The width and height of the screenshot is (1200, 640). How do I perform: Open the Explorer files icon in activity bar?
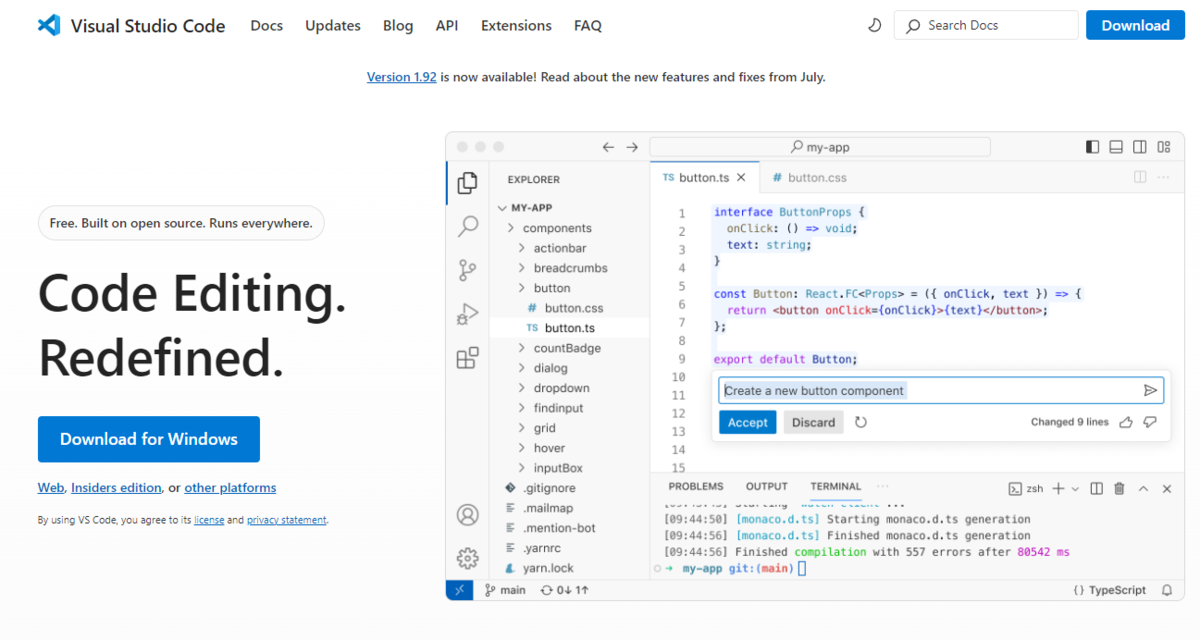467,183
